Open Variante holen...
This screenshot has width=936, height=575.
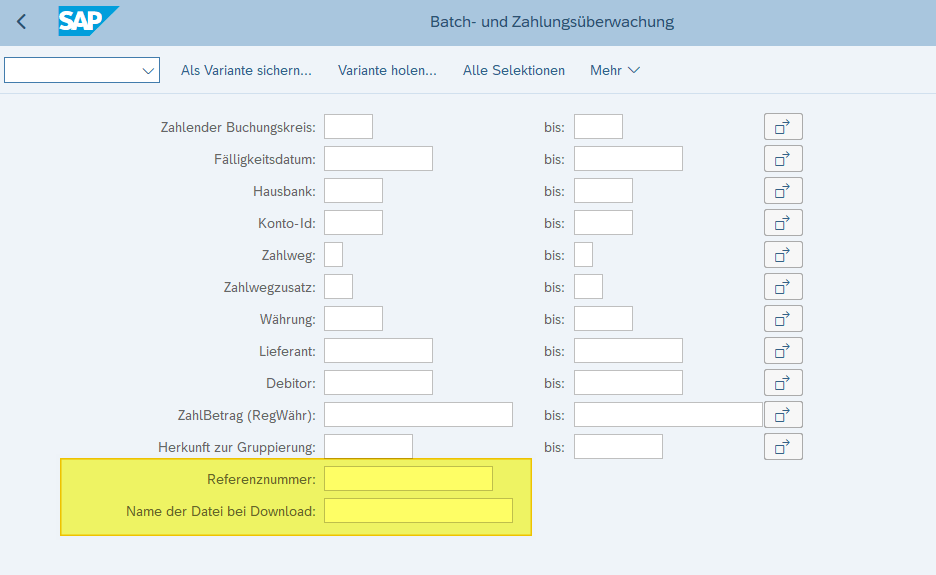coord(387,71)
